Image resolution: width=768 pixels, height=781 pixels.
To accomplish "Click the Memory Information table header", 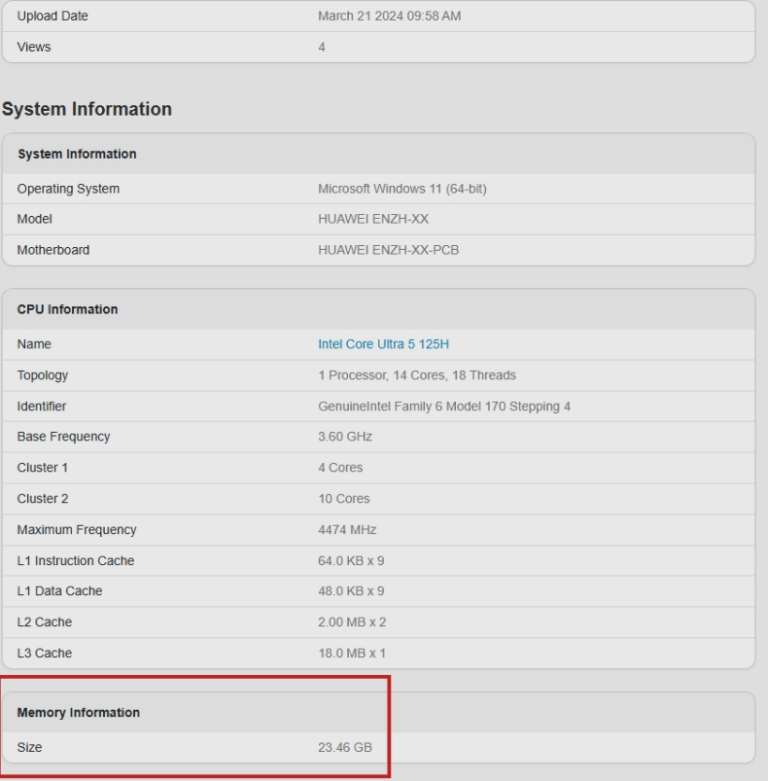I will [x=78, y=713].
